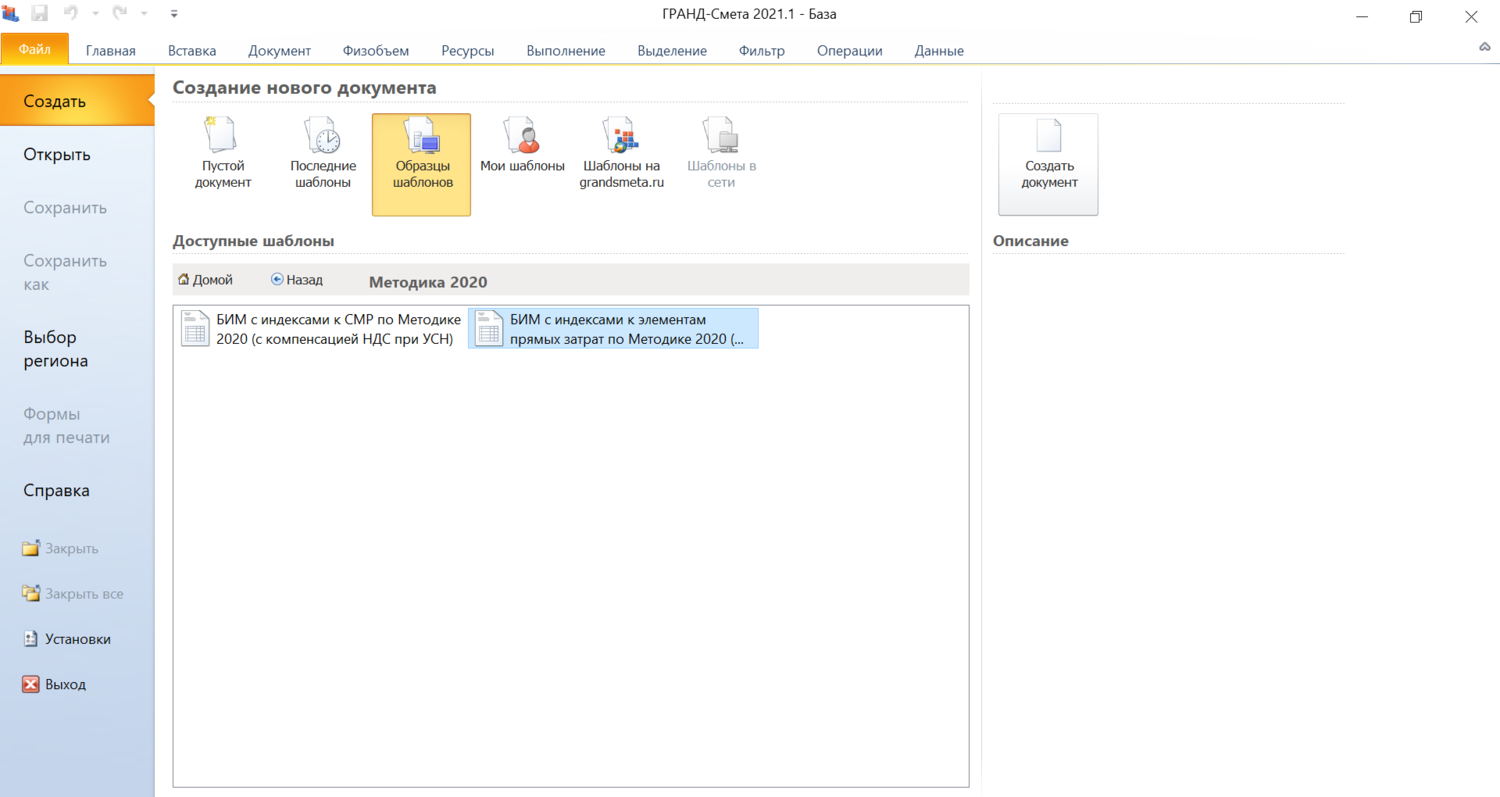Open the quick access toolbar customize dropdown
The image size is (1500, 797).
click(174, 14)
